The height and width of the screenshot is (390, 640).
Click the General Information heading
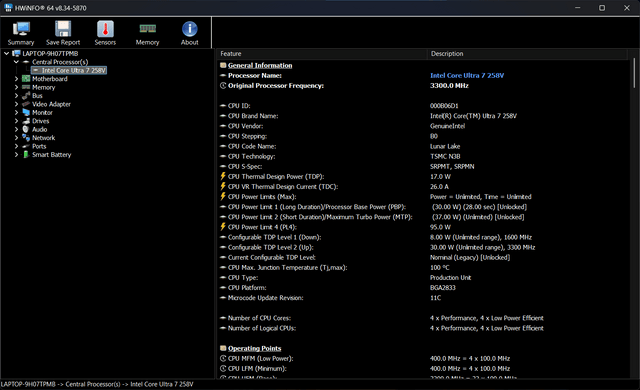pos(260,65)
